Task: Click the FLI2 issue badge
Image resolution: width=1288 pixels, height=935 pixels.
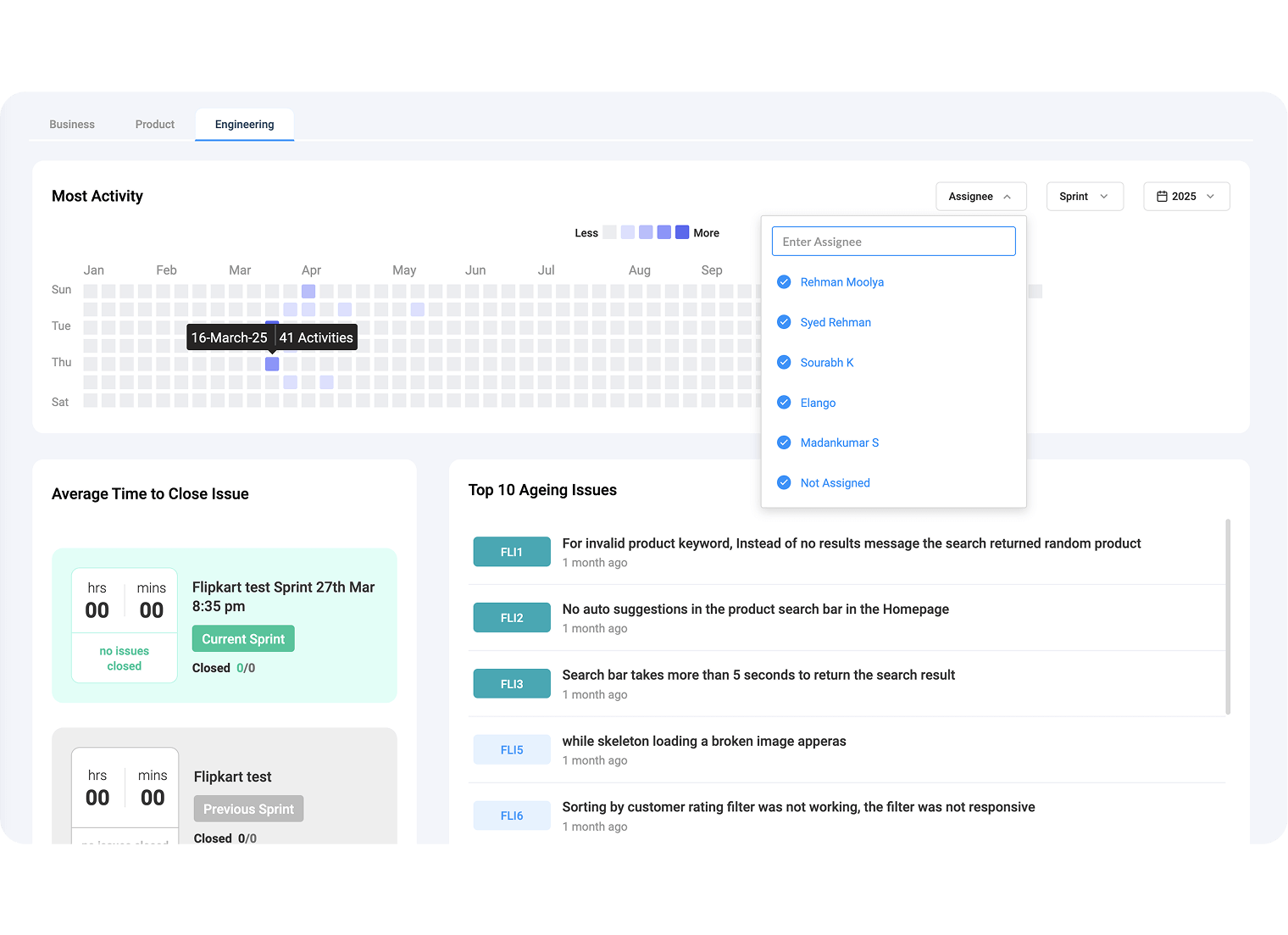Action: [512, 618]
